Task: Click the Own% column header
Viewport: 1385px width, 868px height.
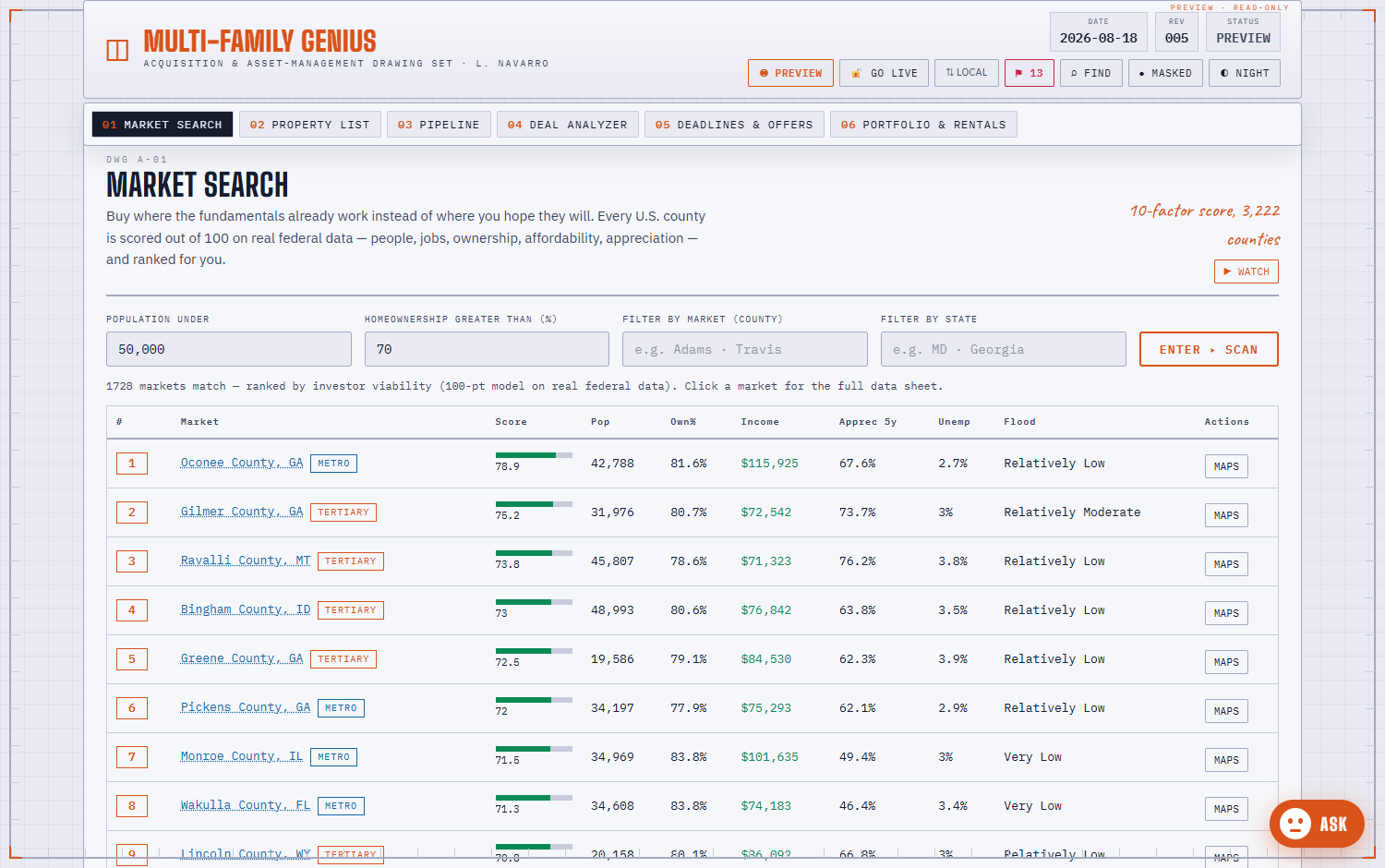Action: pos(683,422)
